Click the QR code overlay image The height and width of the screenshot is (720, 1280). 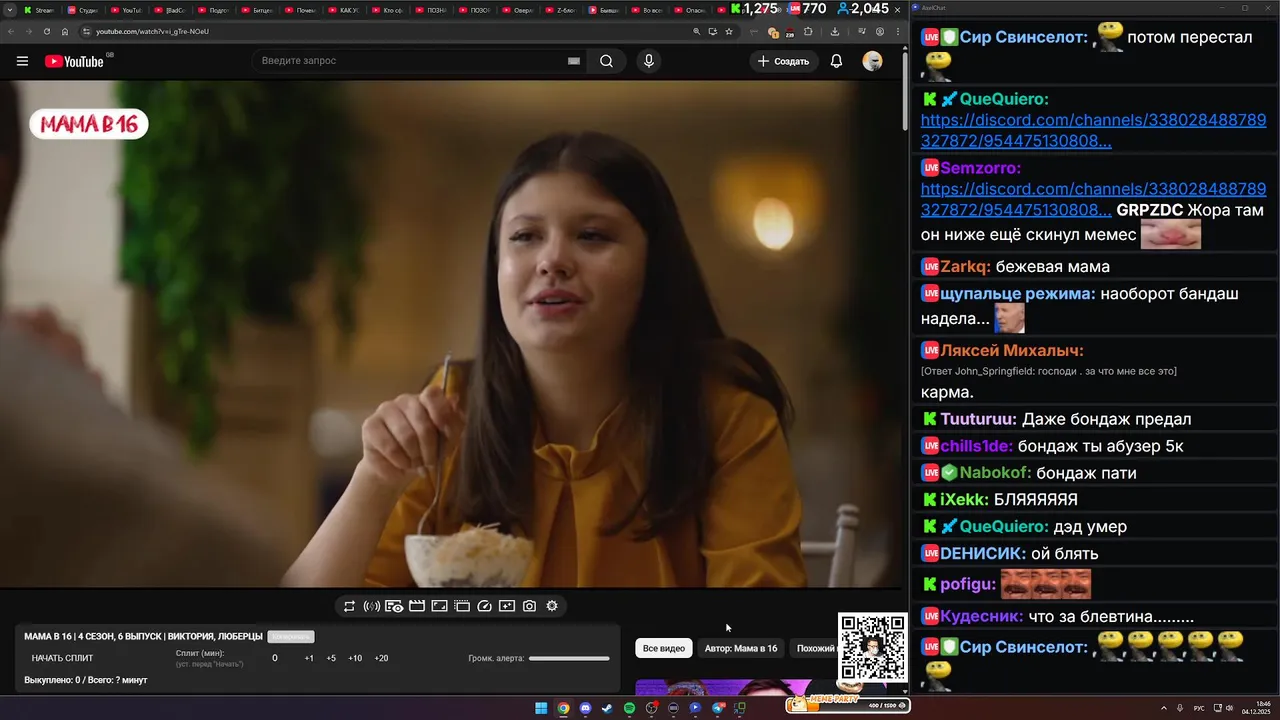(x=872, y=648)
